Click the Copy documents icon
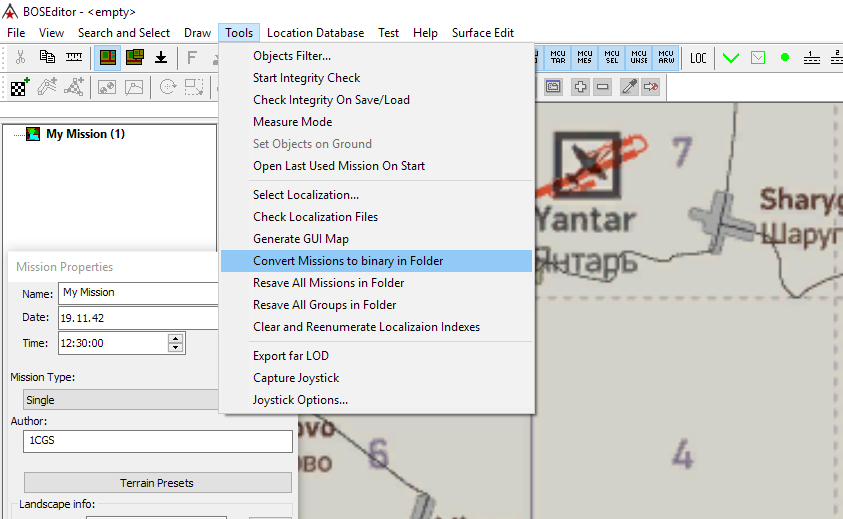Screen dimensions: 843x519 (x=47, y=57)
